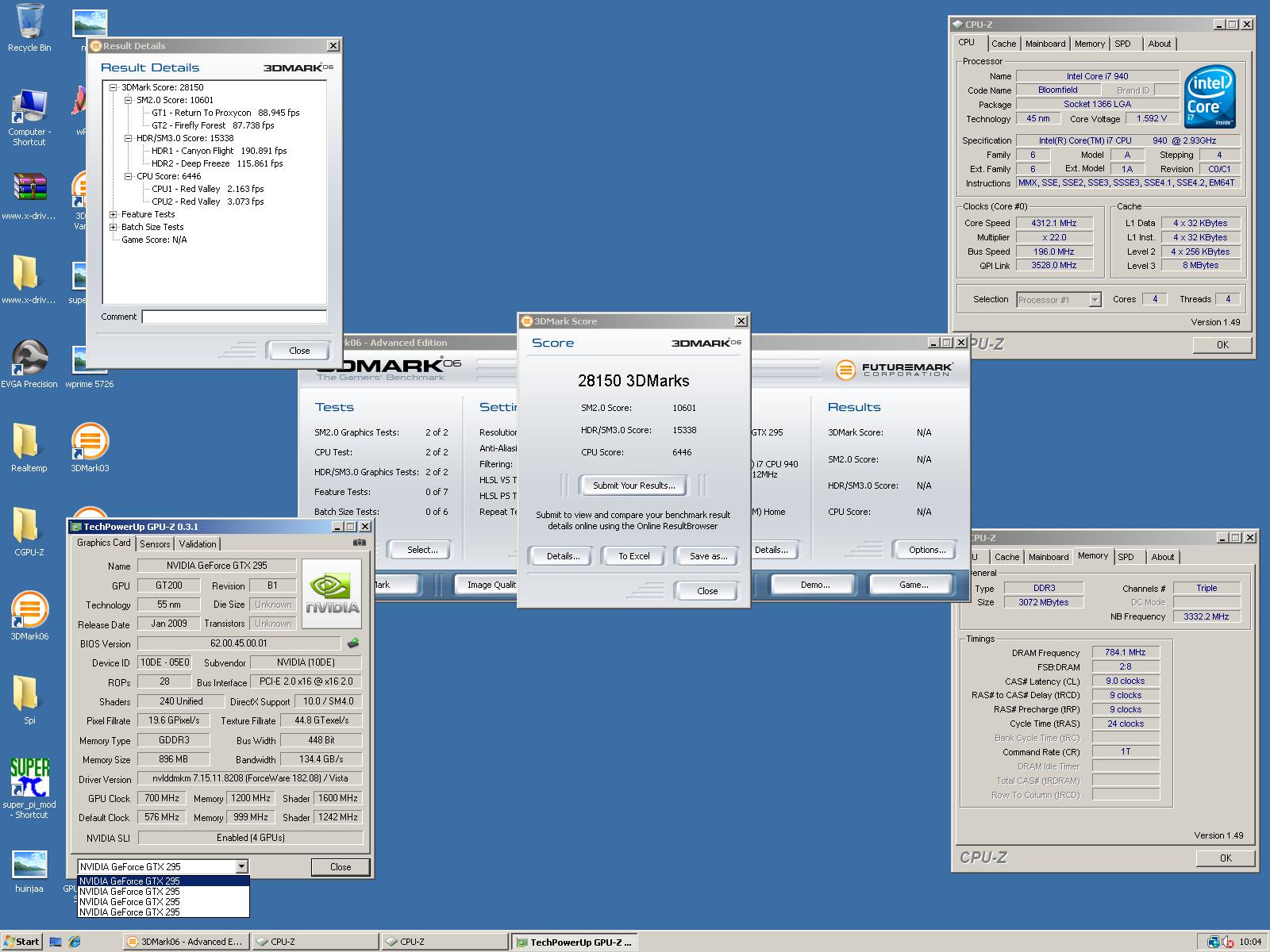Open the Realtemp folder
This screenshot has width=1270, height=952.
29,448
